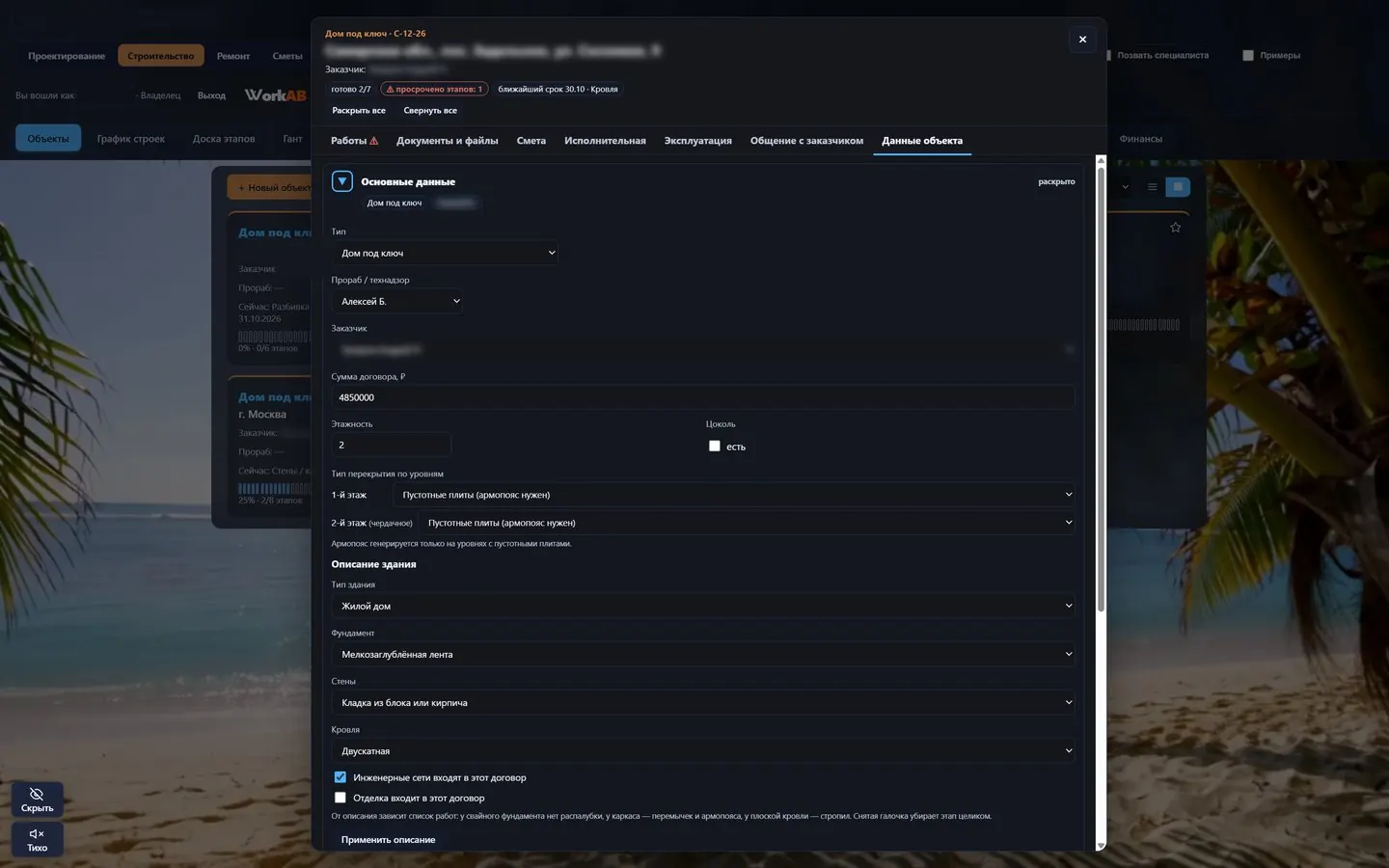Open Финансы tab in the background page
Viewport: 1389px width, 868px height.
1141,139
